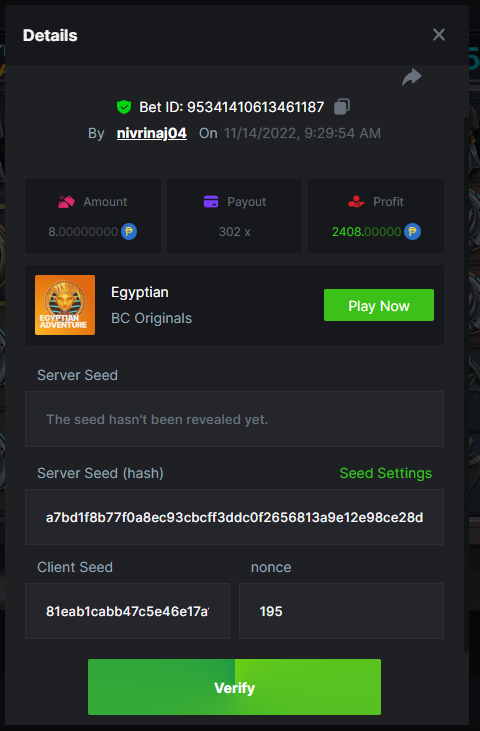
Task: Click the Play Now button
Action: (379, 305)
